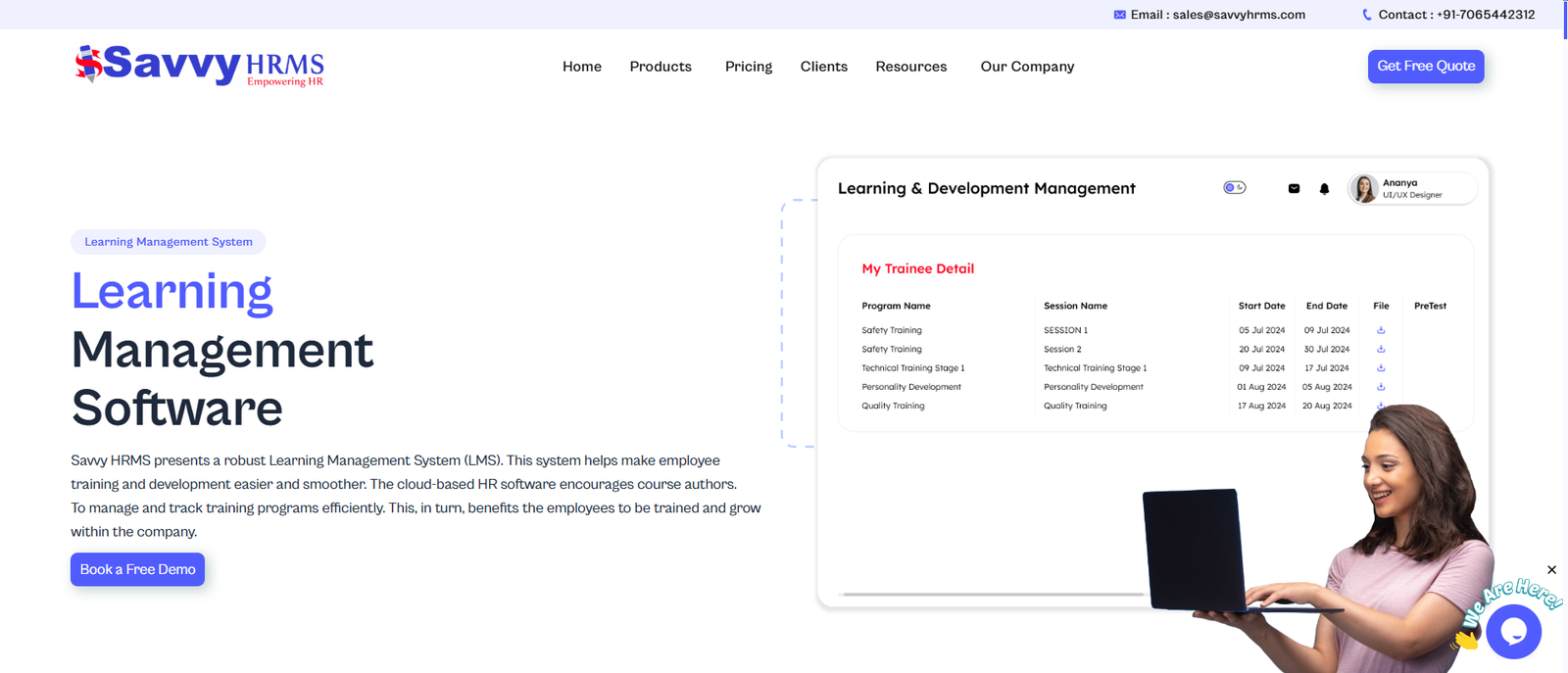This screenshot has width=1568, height=673.
Task: Toggle the theme switch in dashboard header
Action: (x=1234, y=187)
